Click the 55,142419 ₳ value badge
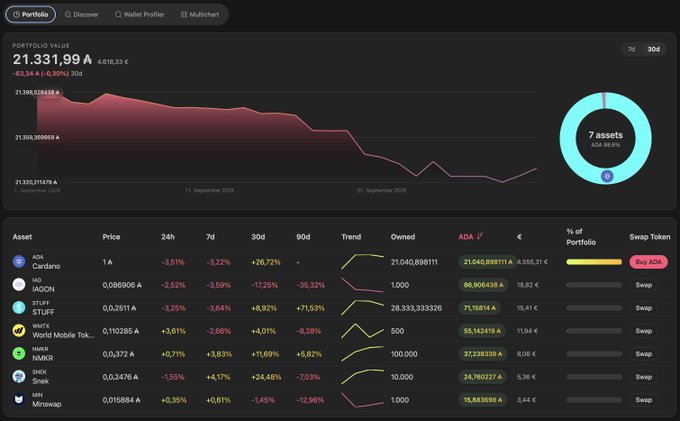This screenshot has width=680, height=421. [x=482, y=331]
